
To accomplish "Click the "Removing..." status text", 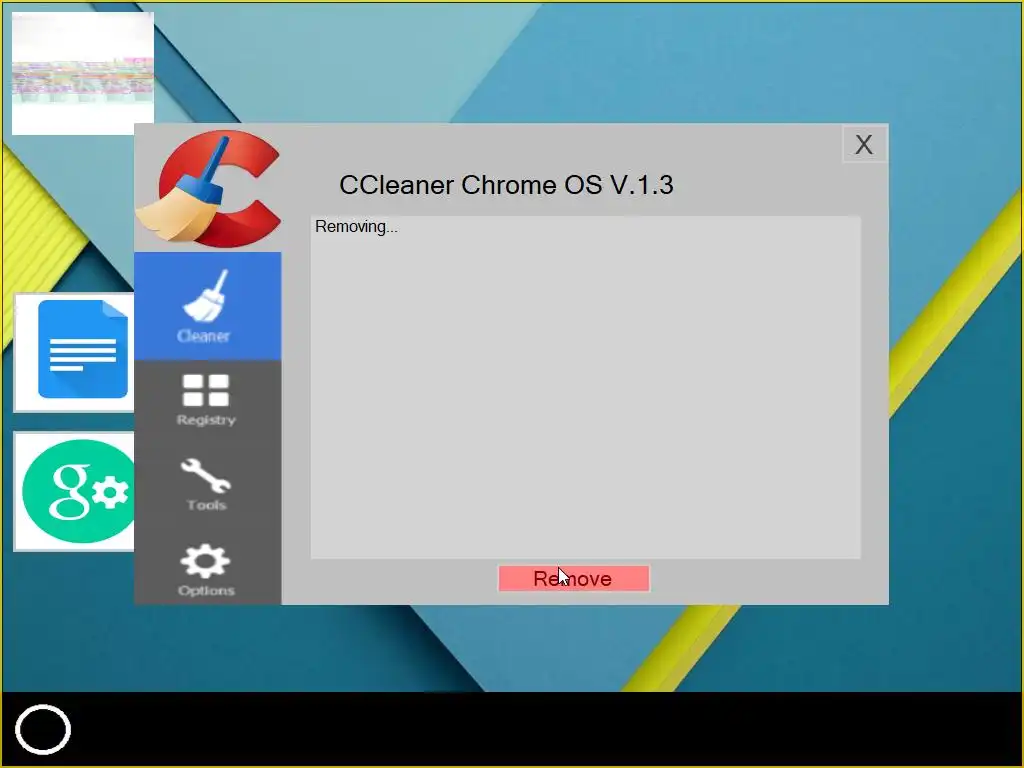I will (356, 227).
